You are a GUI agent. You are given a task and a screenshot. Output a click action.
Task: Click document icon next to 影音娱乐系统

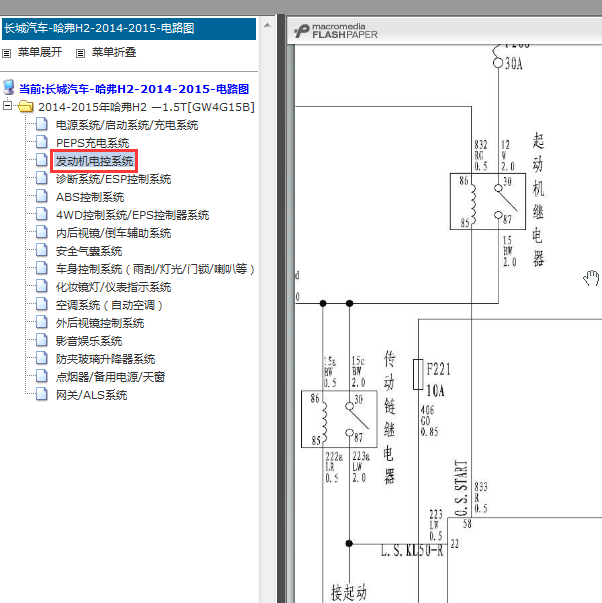pos(42,340)
